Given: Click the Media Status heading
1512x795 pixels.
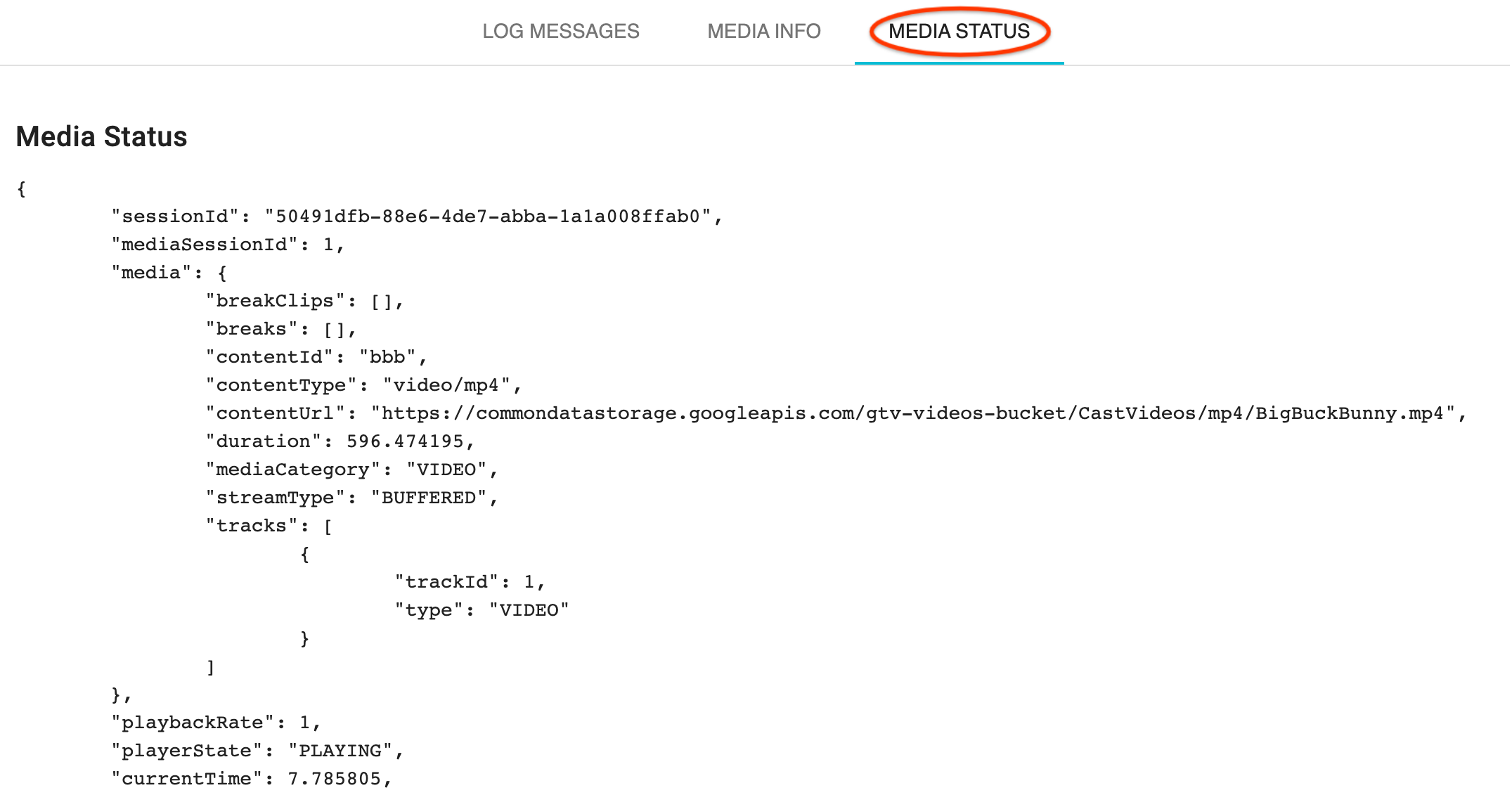Looking at the screenshot, I should point(102,136).
